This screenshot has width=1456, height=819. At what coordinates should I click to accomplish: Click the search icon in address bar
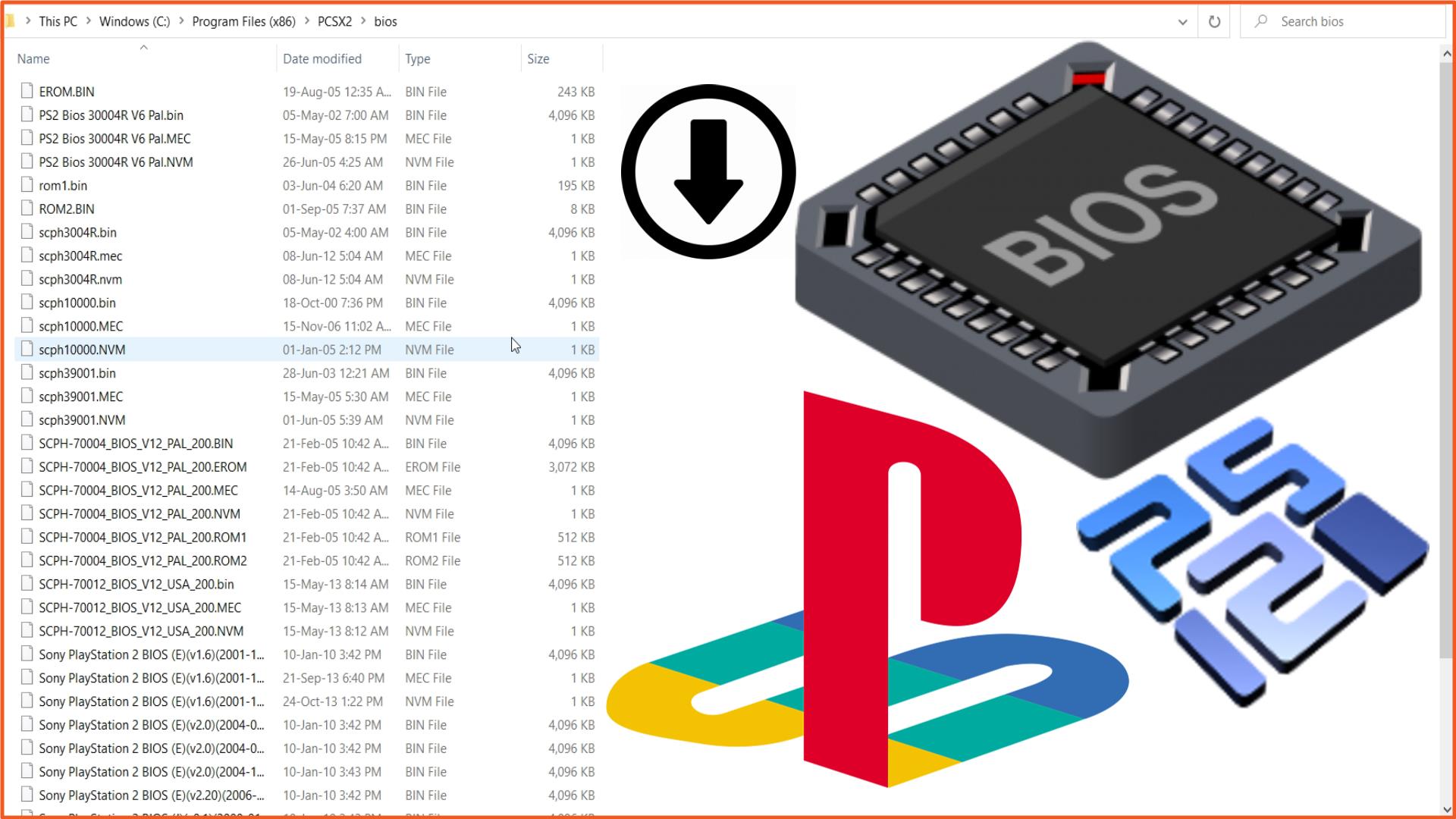1262,21
